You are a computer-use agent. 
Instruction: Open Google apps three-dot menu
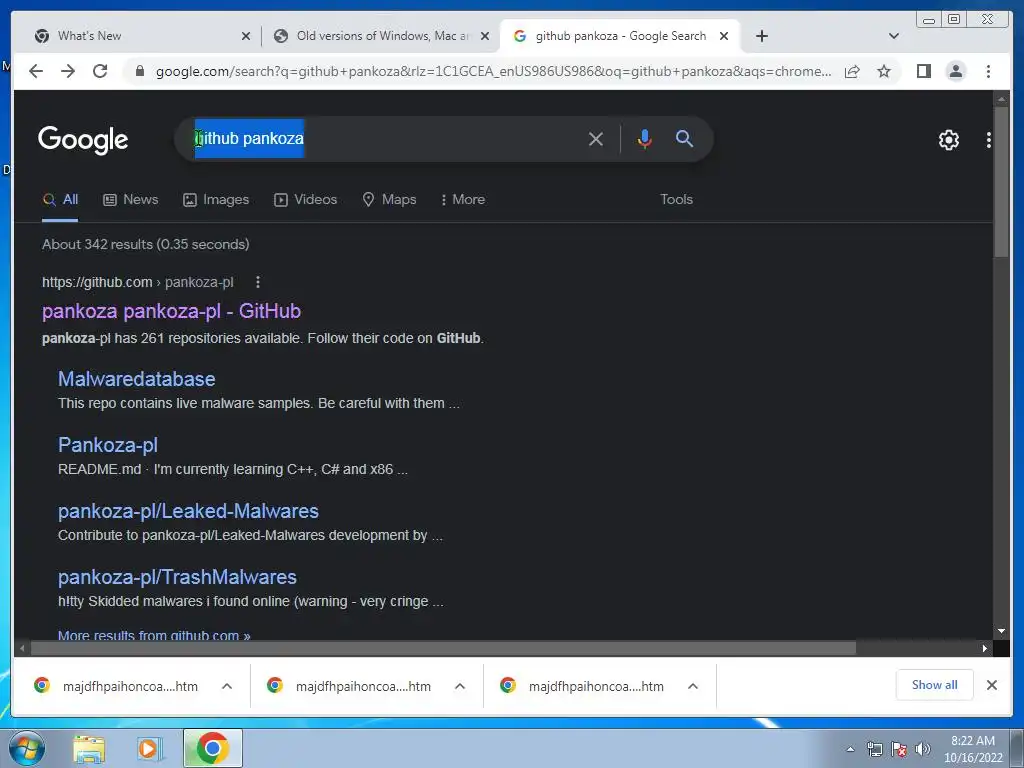tap(989, 139)
